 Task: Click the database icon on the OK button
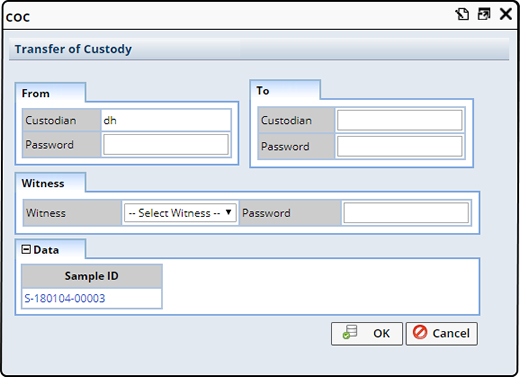[x=350, y=332]
